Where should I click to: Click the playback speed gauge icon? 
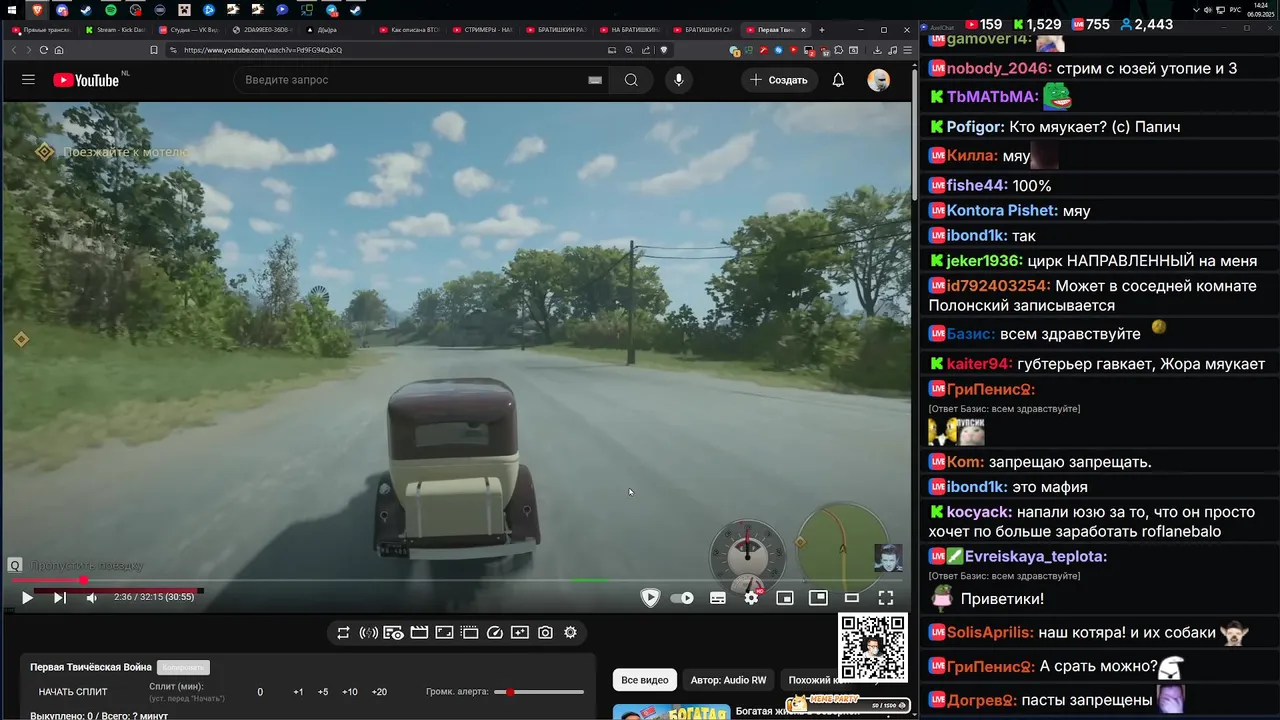click(494, 632)
